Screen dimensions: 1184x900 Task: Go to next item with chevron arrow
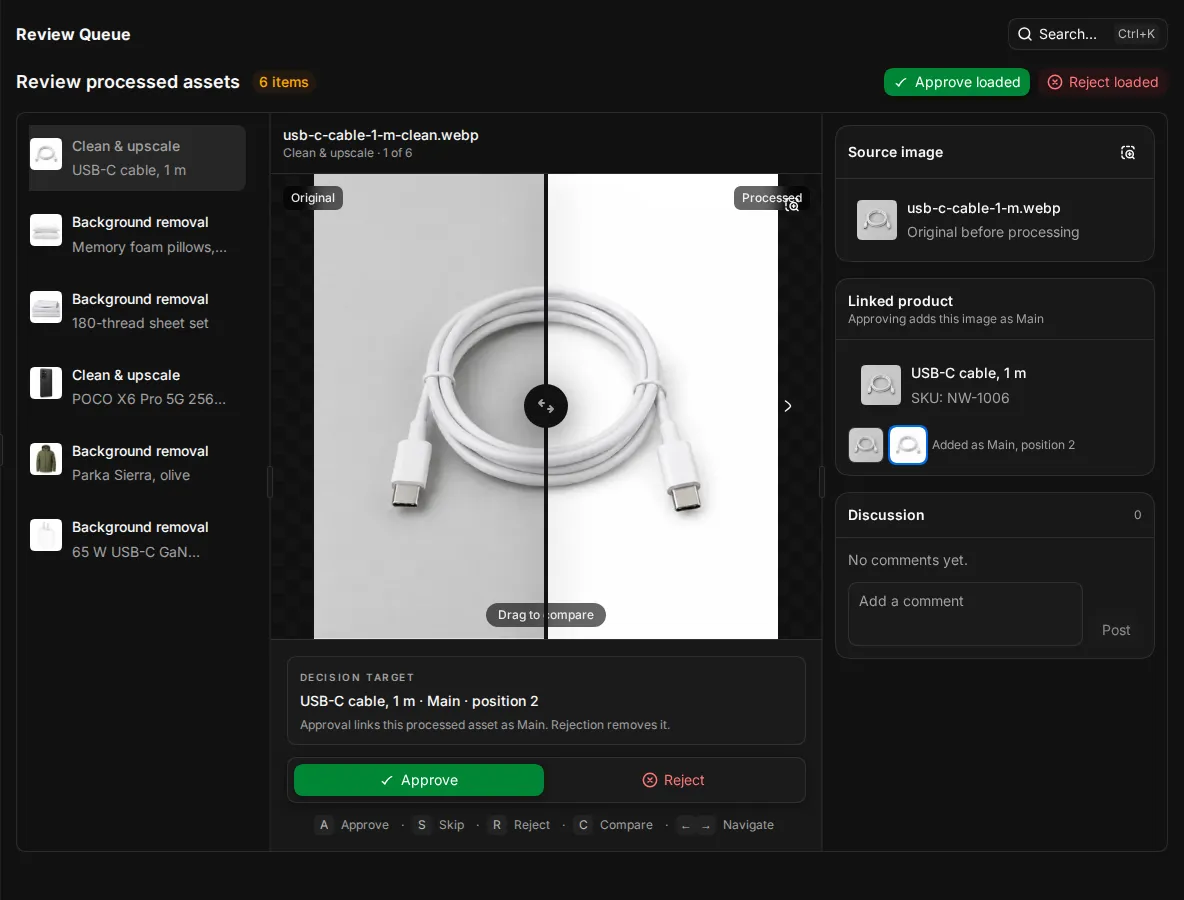(x=788, y=406)
